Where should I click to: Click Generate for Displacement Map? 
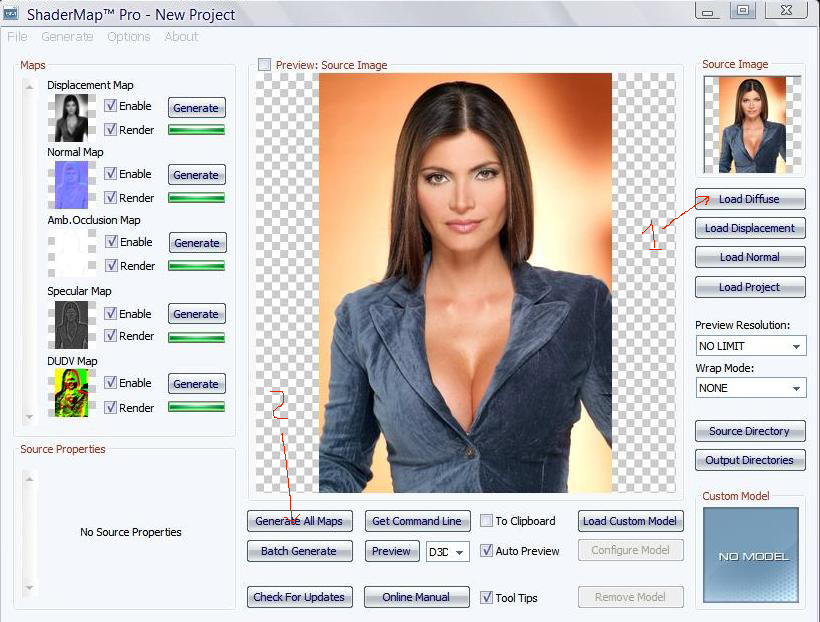click(x=197, y=108)
